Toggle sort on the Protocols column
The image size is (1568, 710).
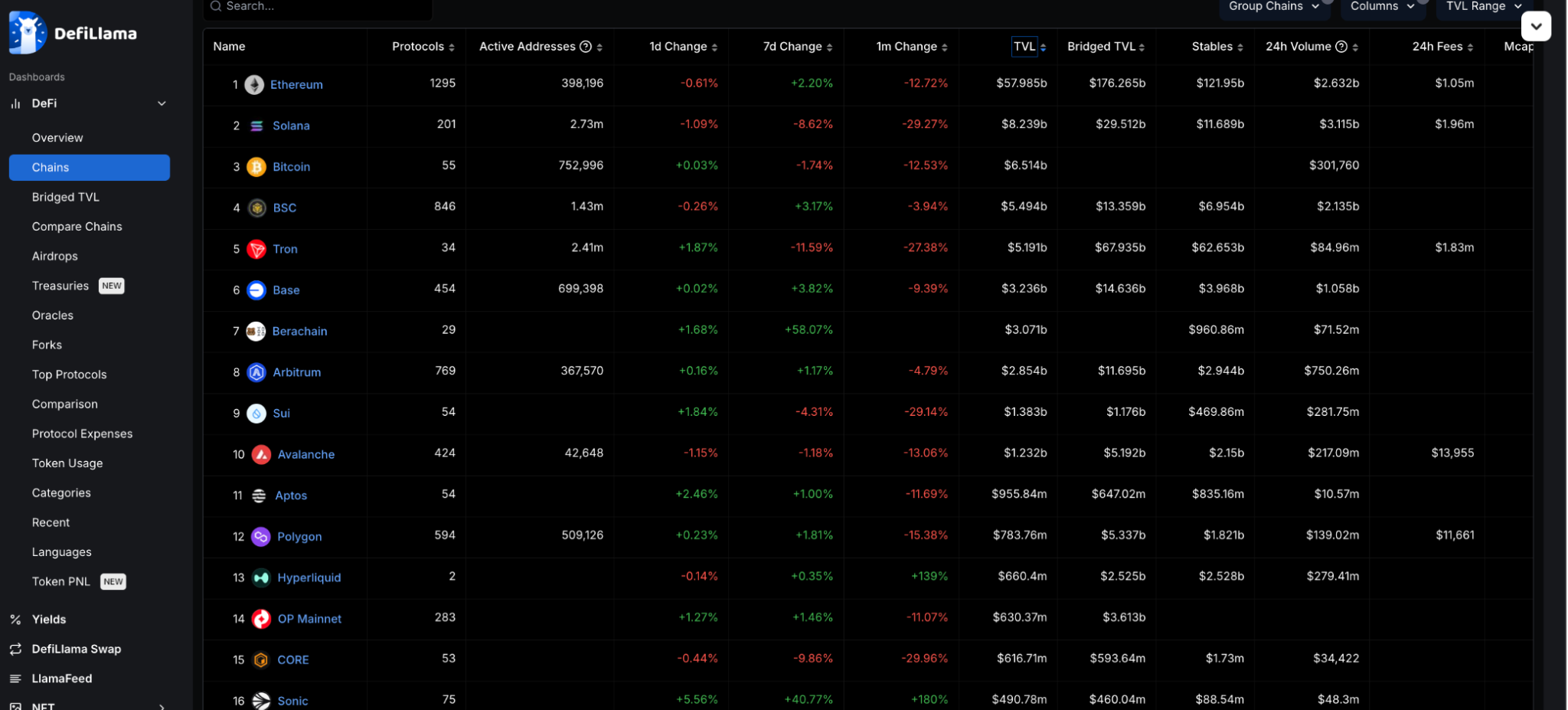[423, 47]
